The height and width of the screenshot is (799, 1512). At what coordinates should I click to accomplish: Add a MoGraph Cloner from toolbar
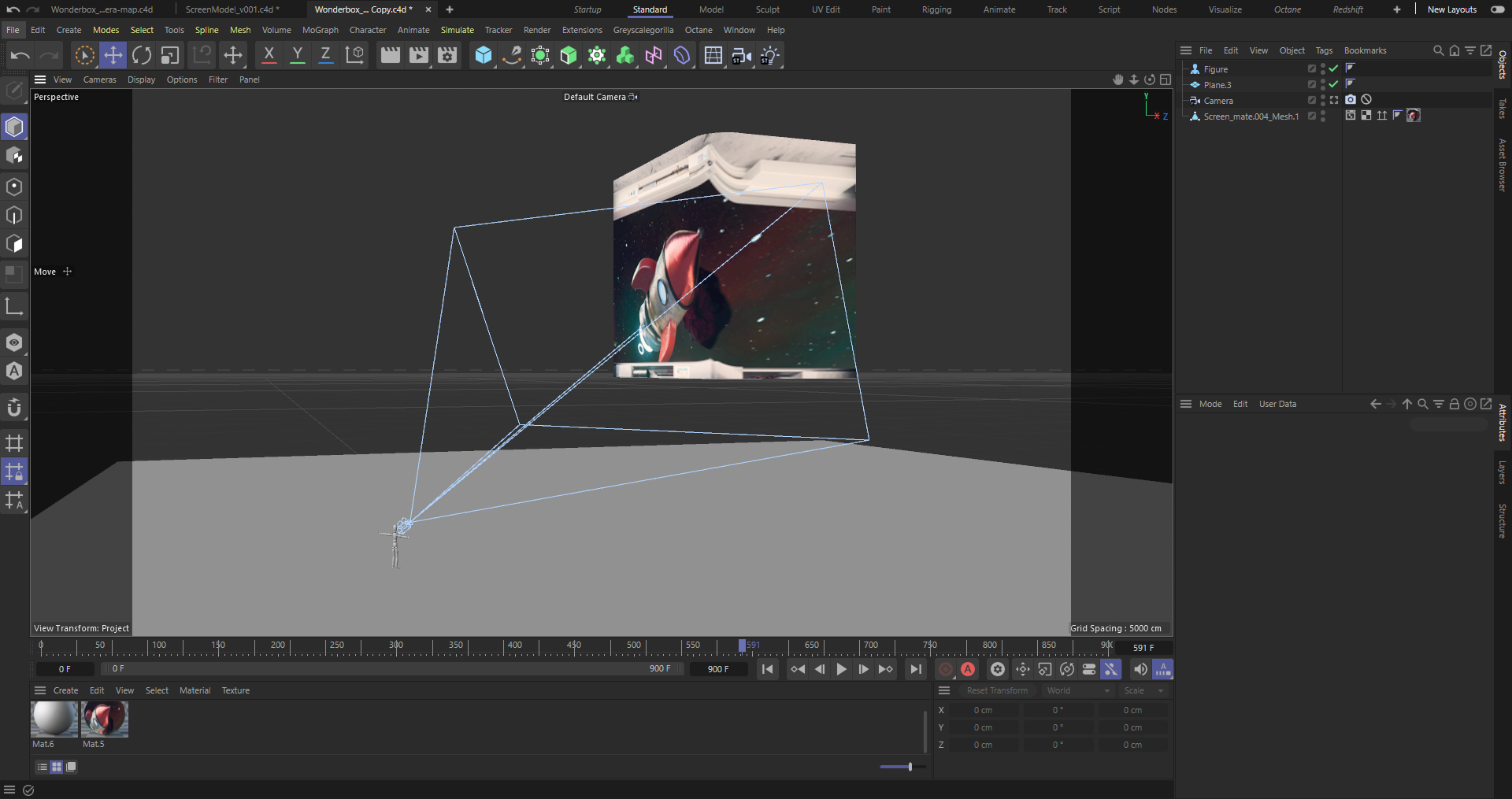(625, 55)
